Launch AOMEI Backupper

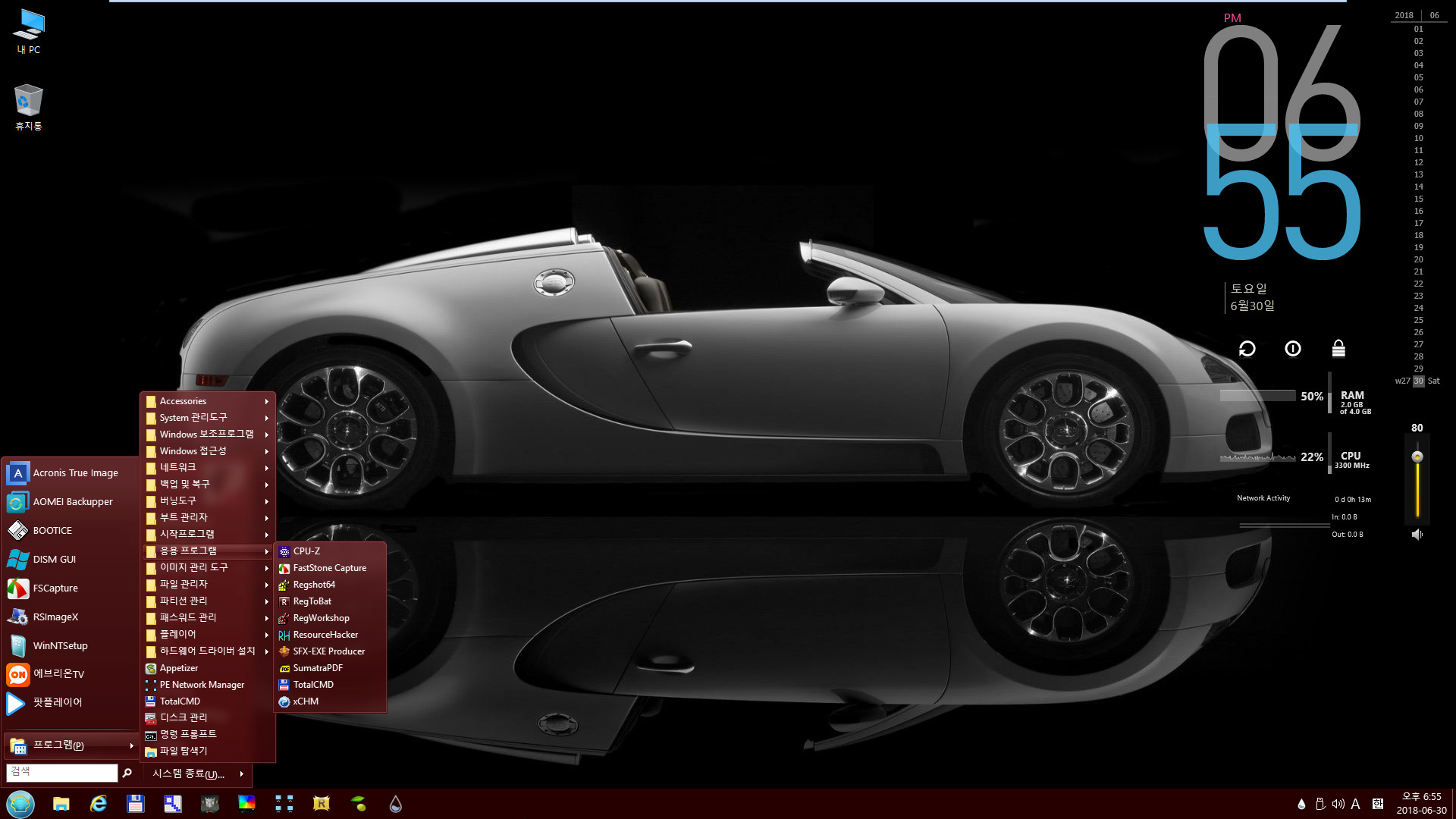tap(71, 501)
